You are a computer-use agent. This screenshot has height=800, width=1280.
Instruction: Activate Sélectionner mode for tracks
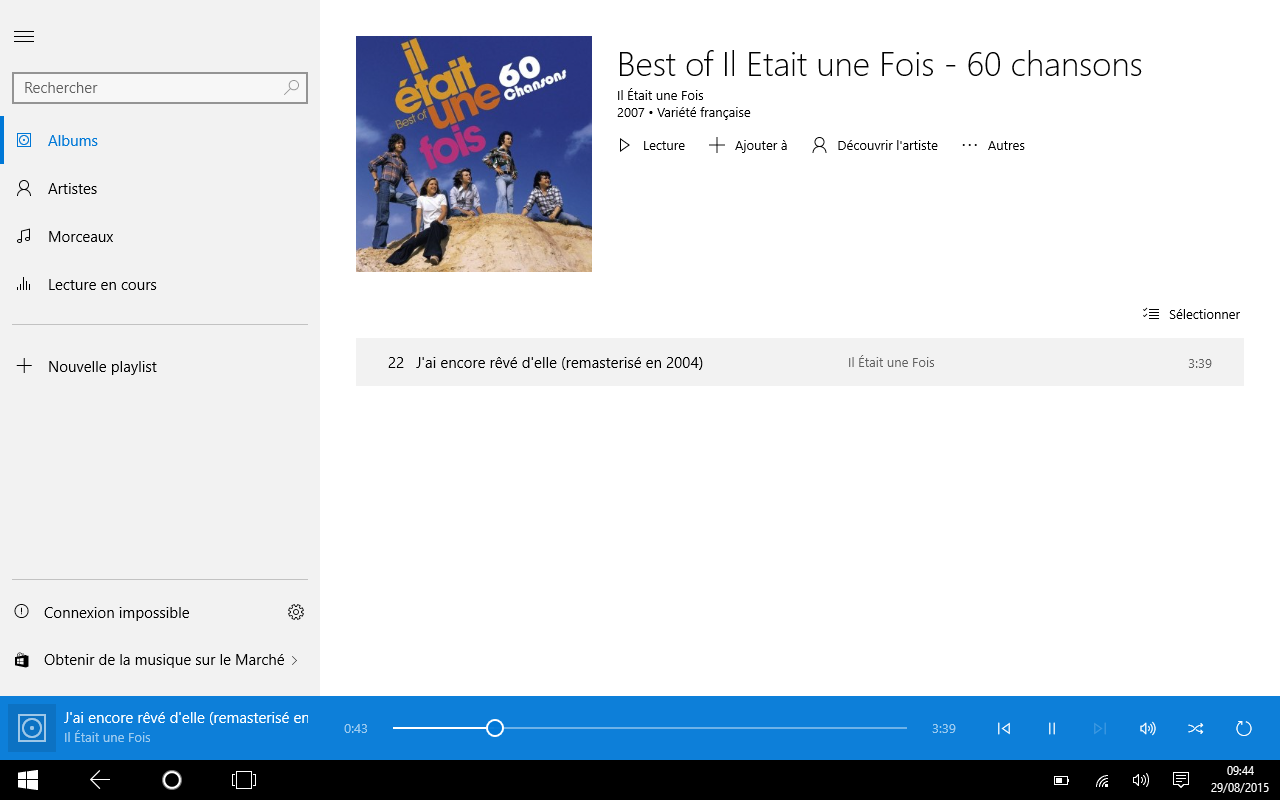(1191, 314)
